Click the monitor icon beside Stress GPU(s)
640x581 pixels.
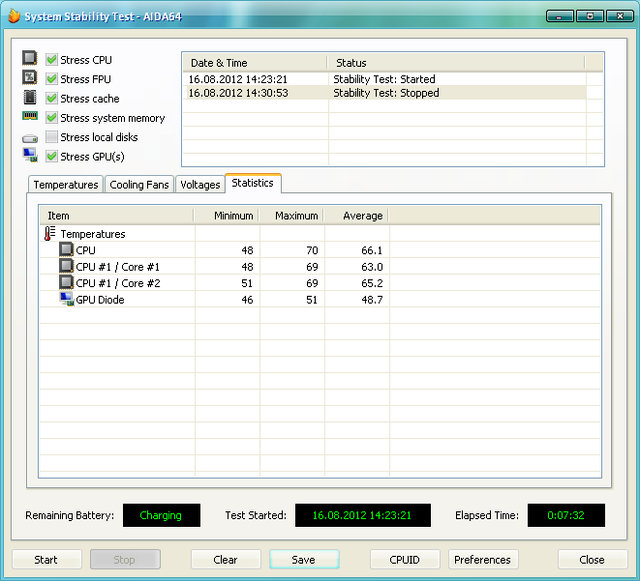click(x=30, y=156)
